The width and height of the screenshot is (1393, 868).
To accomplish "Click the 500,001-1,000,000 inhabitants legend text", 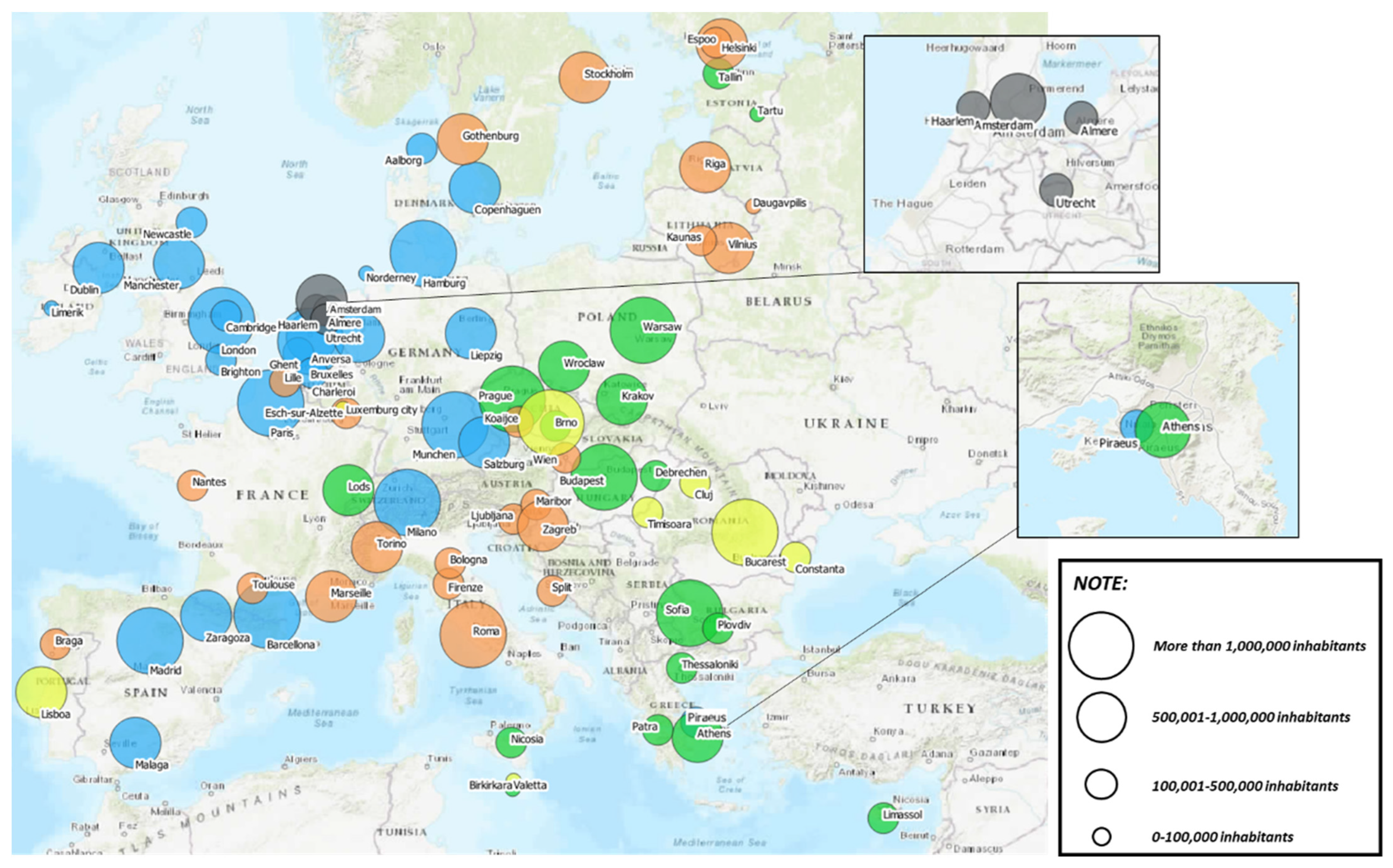I will (1250, 717).
